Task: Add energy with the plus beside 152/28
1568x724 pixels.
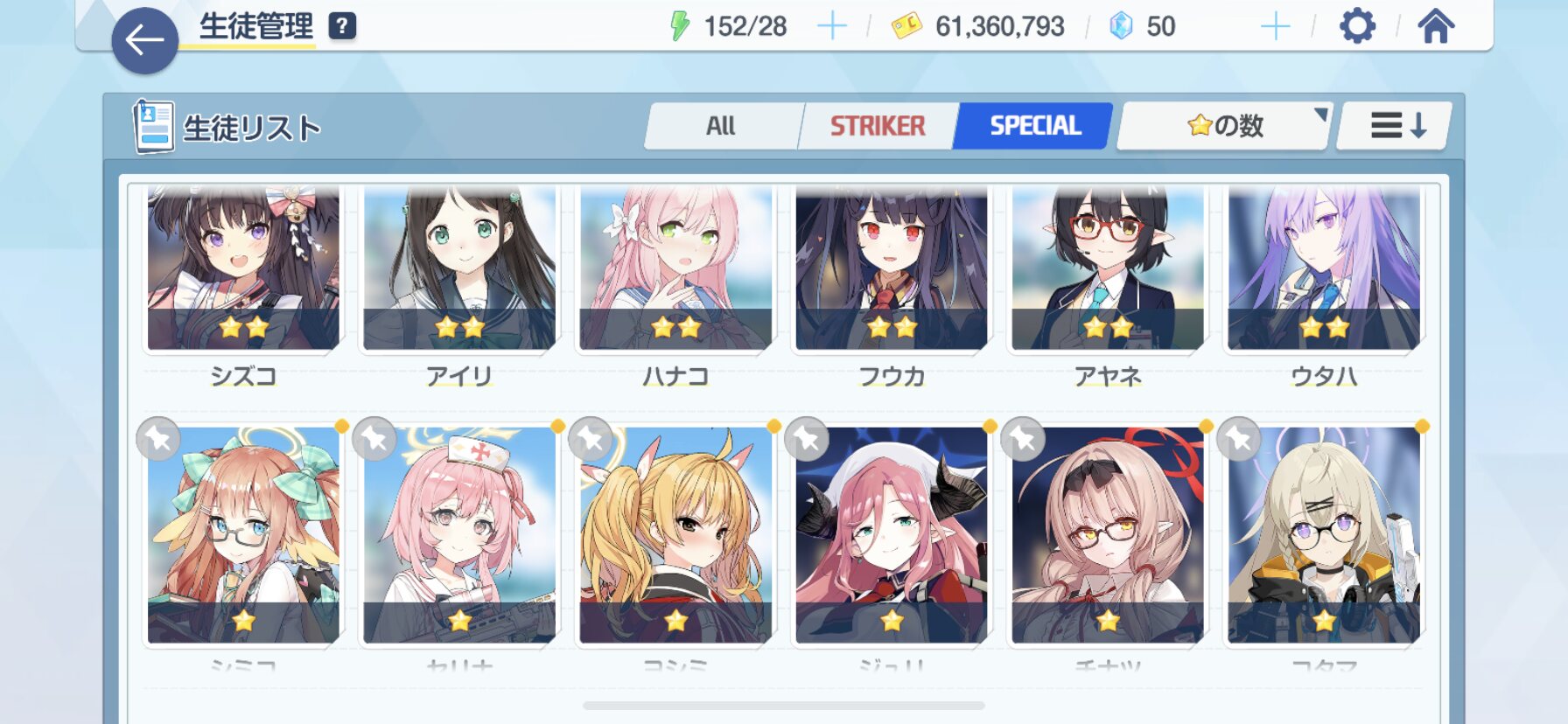Action: pyautogui.click(x=831, y=26)
